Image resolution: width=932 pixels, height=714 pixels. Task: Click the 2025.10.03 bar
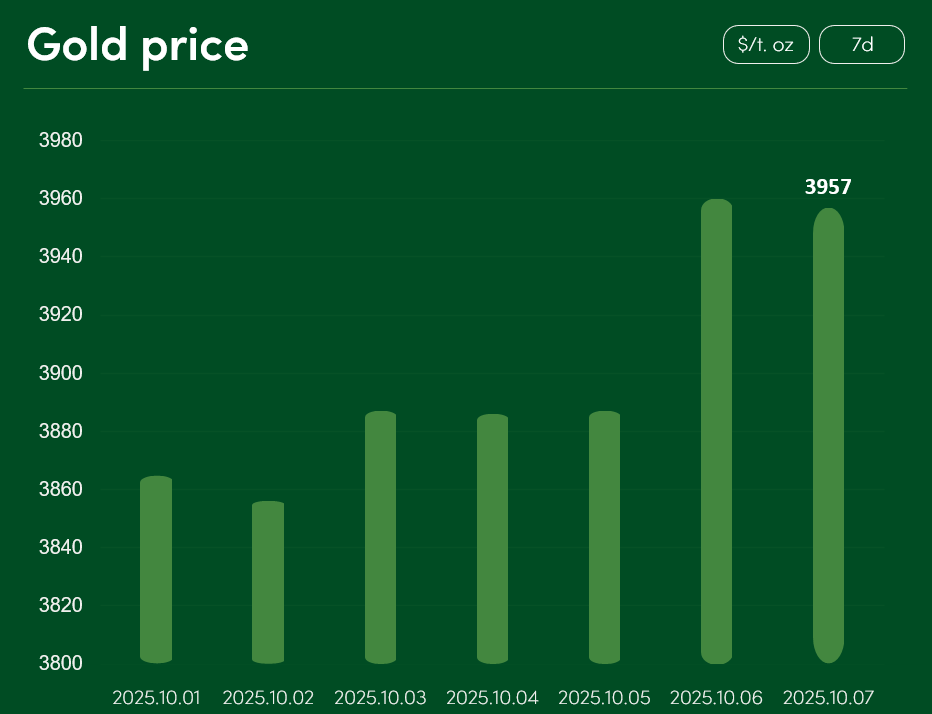tap(380, 537)
